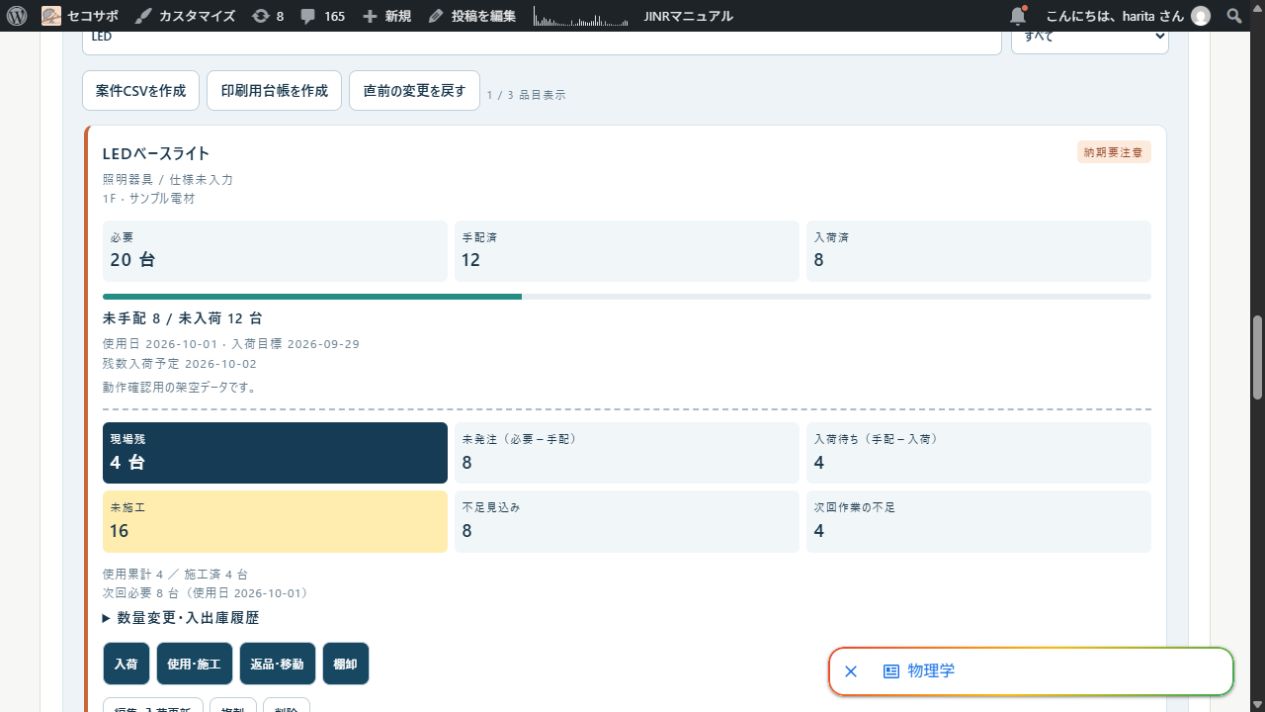Click the LEDベースライト item title
The width and height of the screenshot is (1265, 712).
coord(156,153)
